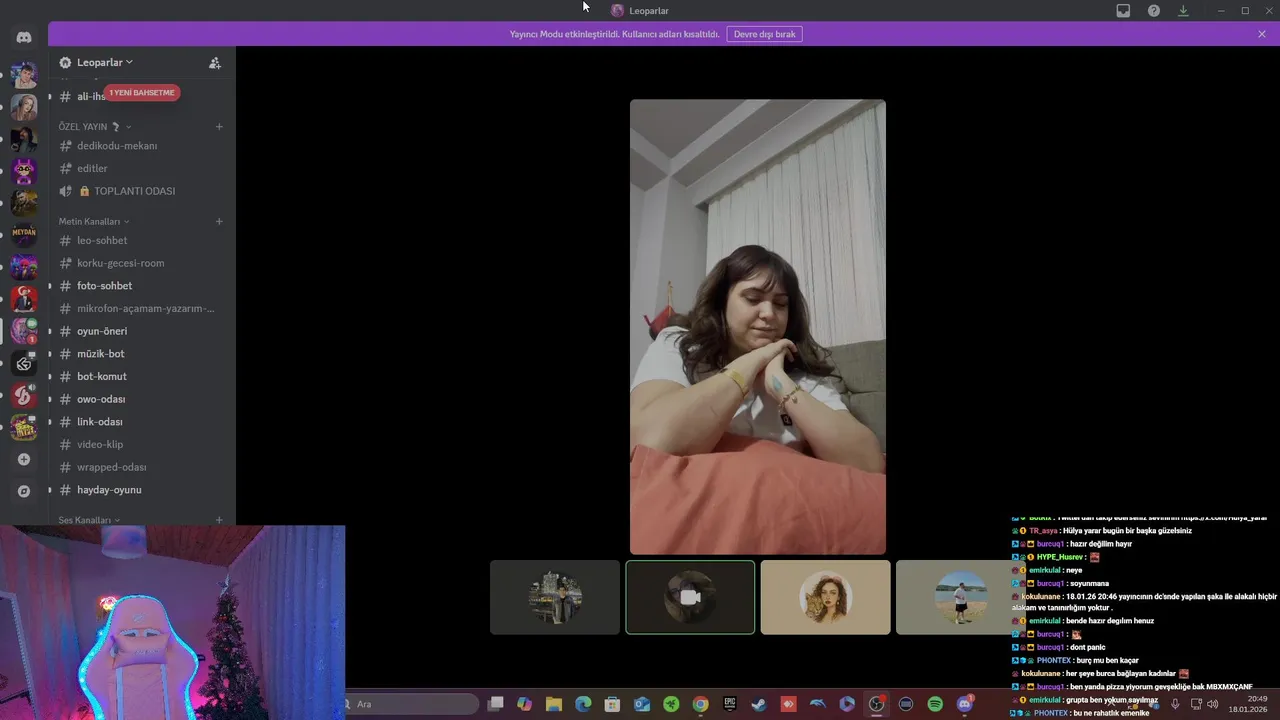
Task: Open Spotify from the taskbar
Action: [935, 704]
